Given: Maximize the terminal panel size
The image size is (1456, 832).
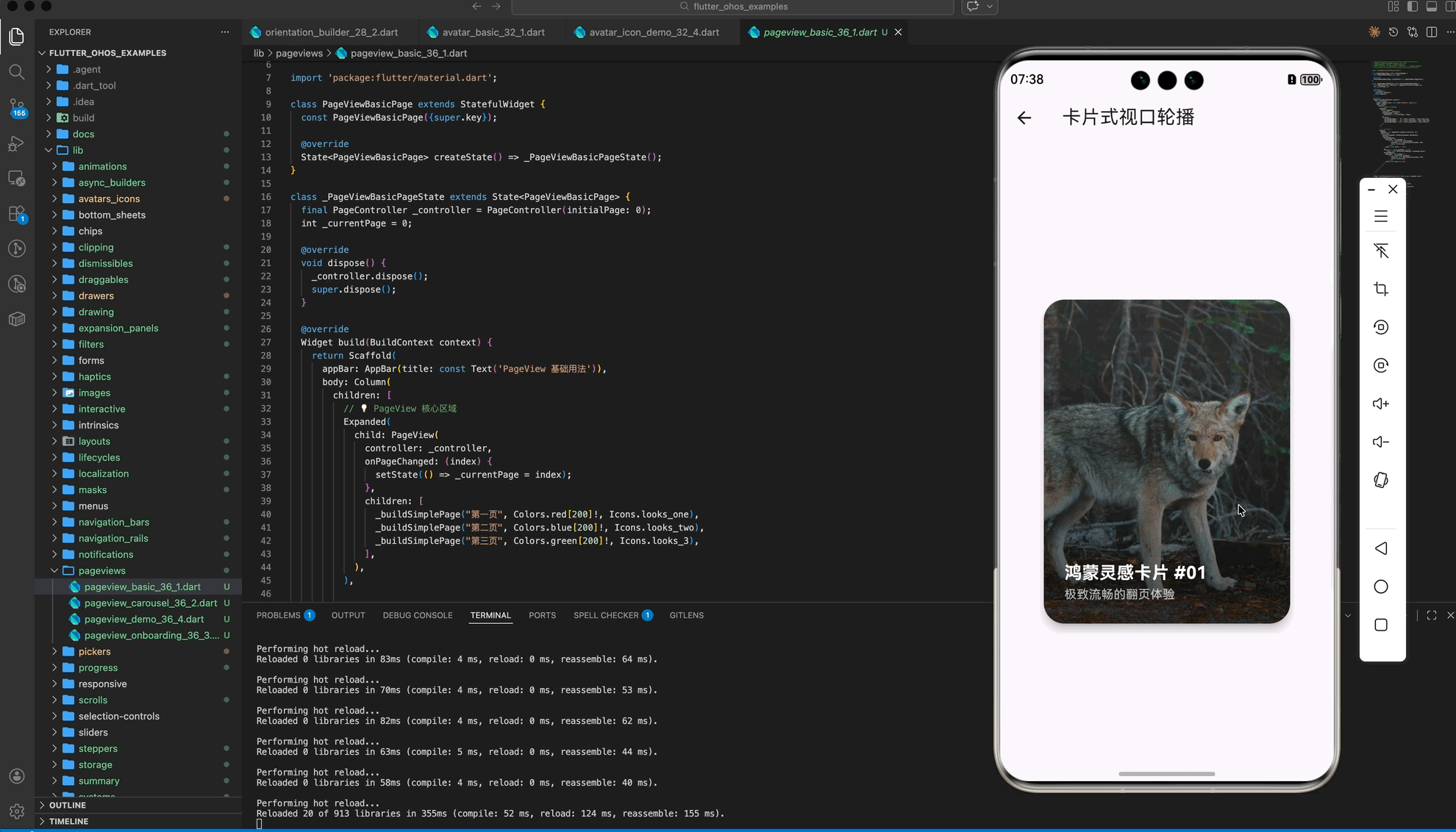Looking at the screenshot, I should (x=1431, y=615).
